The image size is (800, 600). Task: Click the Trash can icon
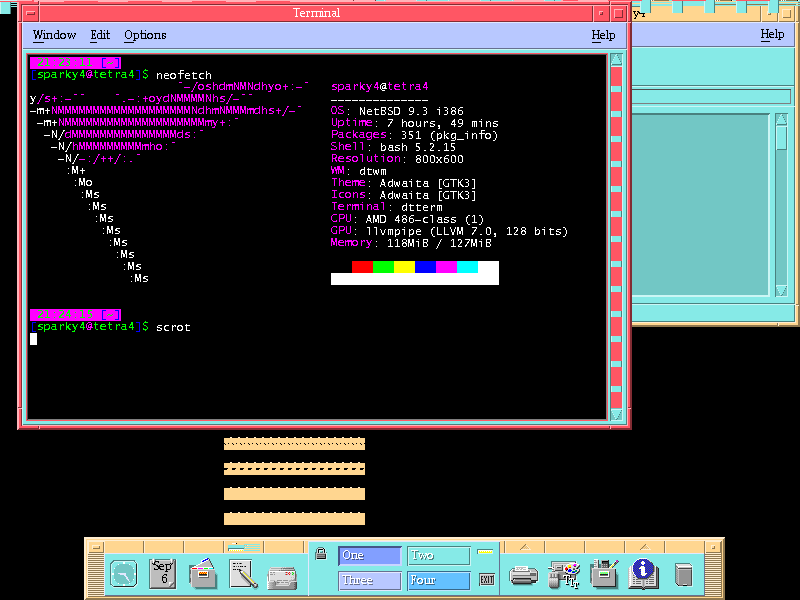pos(683,575)
